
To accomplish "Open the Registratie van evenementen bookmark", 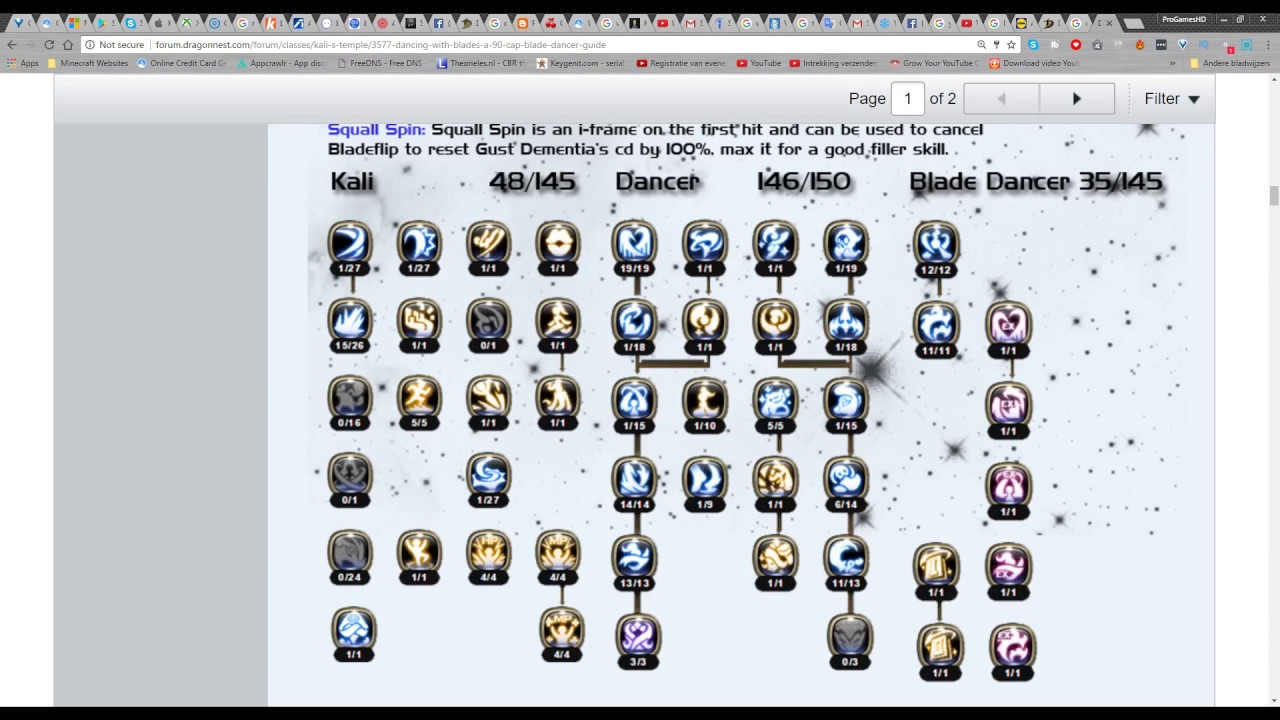I will click(x=682, y=63).
